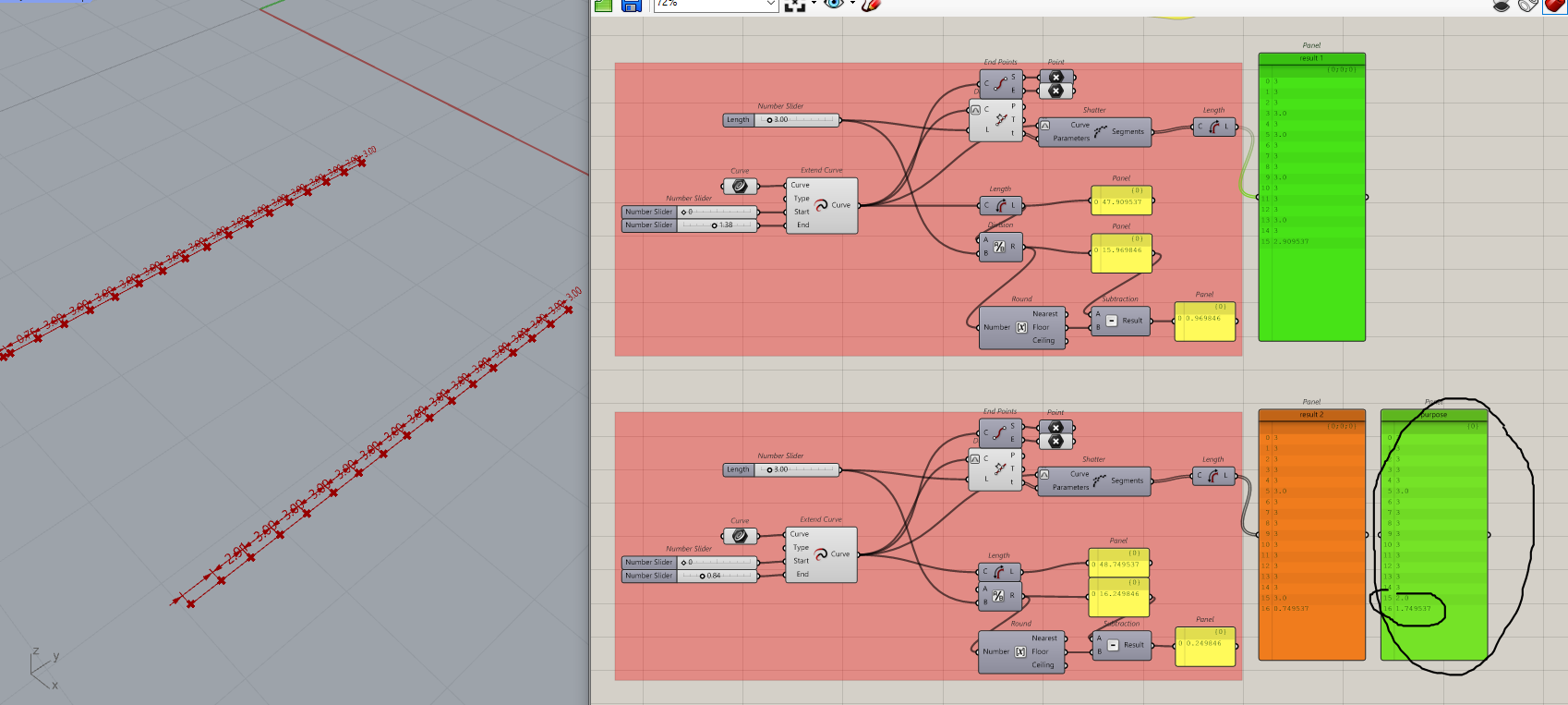Toggle wireframe preview mode icon
Viewport: 1568px width, 705px height.
click(x=1528, y=6)
